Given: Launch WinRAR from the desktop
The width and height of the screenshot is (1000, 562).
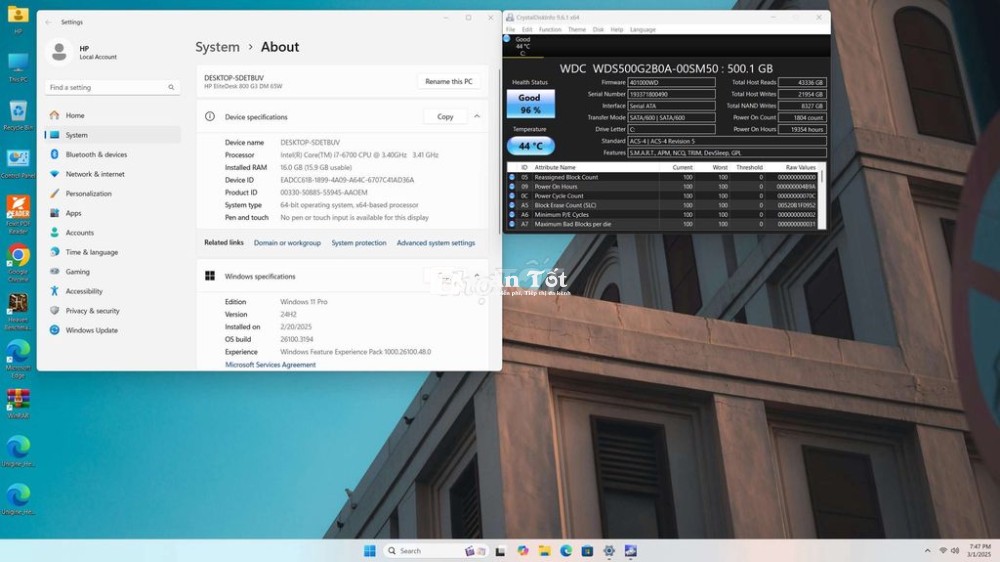Looking at the screenshot, I should [18, 403].
